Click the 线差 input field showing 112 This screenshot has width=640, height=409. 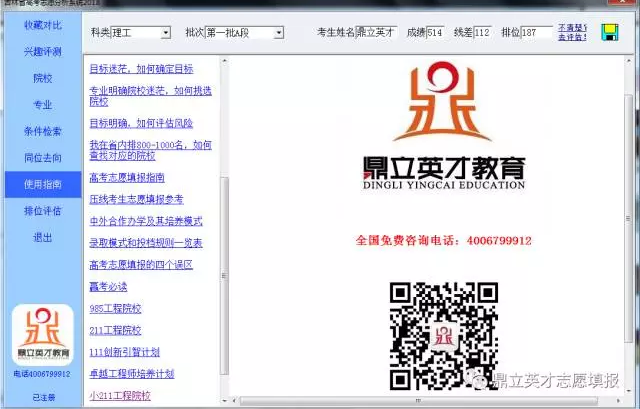click(x=482, y=33)
